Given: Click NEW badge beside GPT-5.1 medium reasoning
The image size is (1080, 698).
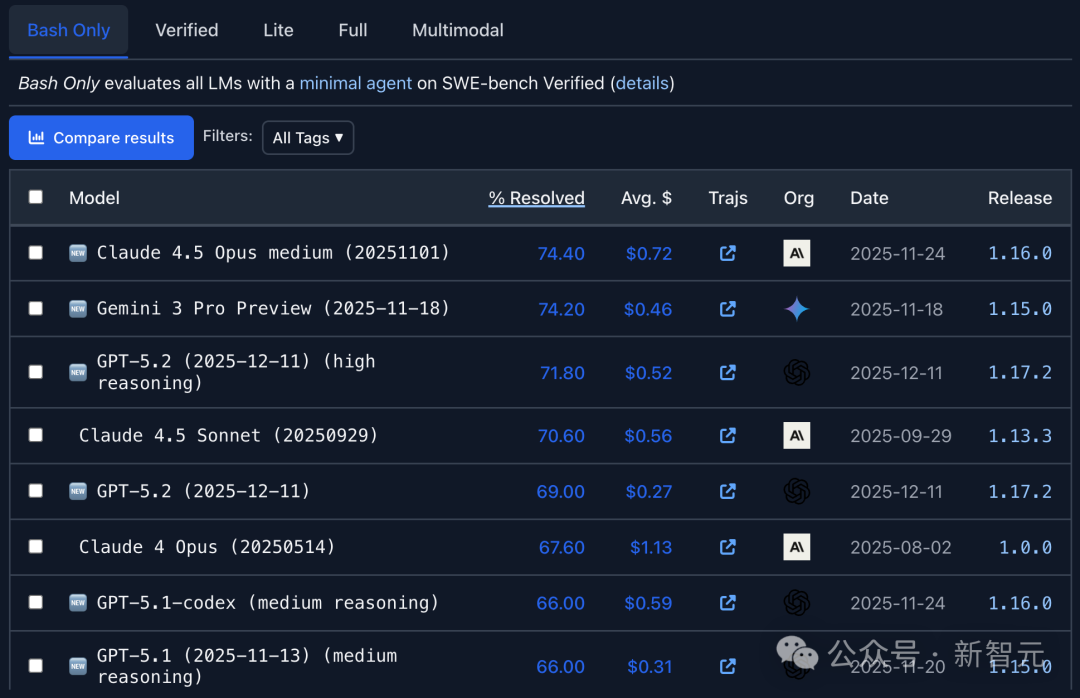Looking at the screenshot, I should (78, 666).
